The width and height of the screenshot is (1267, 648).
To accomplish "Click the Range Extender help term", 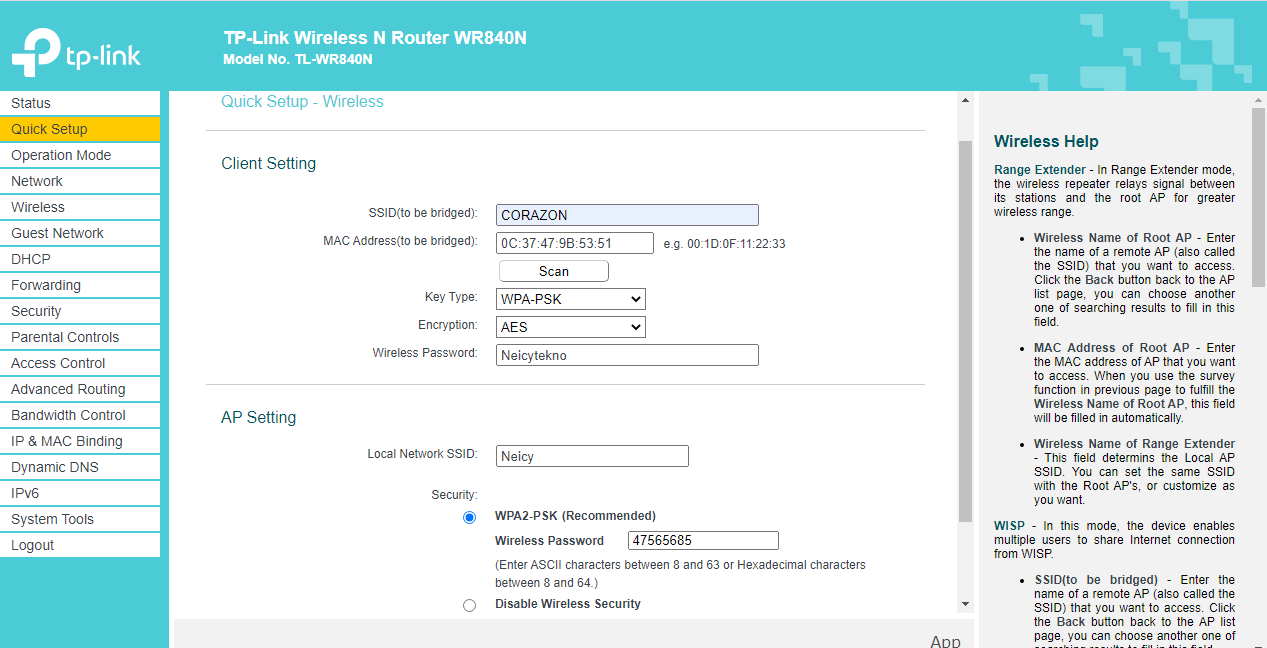I will [x=1040, y=170].
